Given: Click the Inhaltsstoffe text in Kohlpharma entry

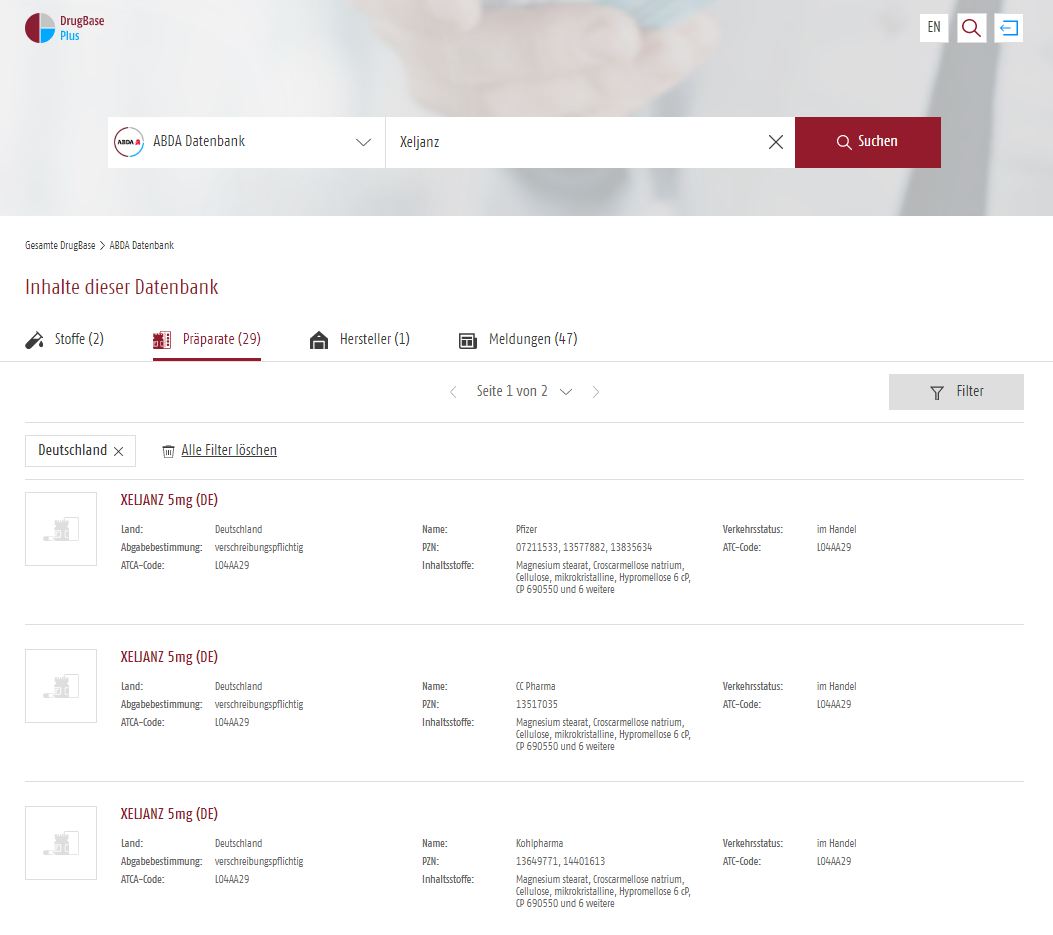Looking at the screenshot, I should click(x=603, y=893).
